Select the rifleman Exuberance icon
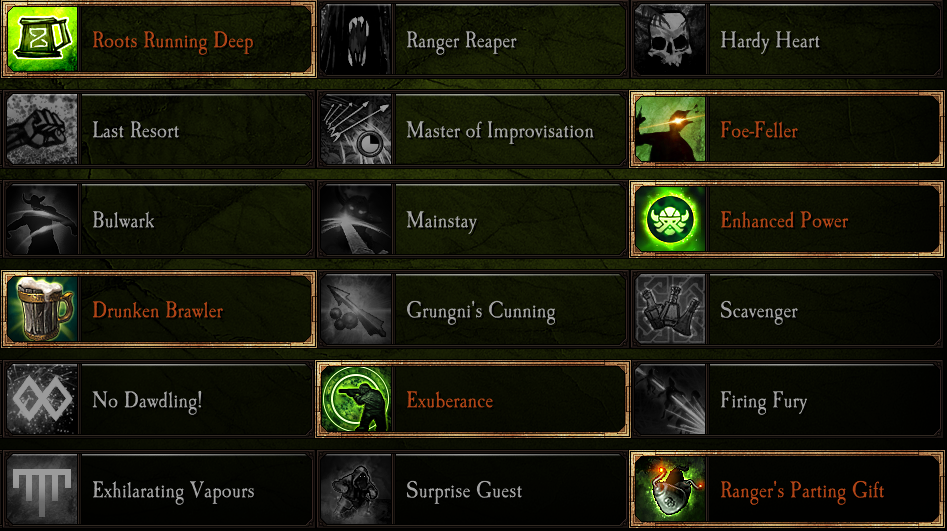 (356, 399)
